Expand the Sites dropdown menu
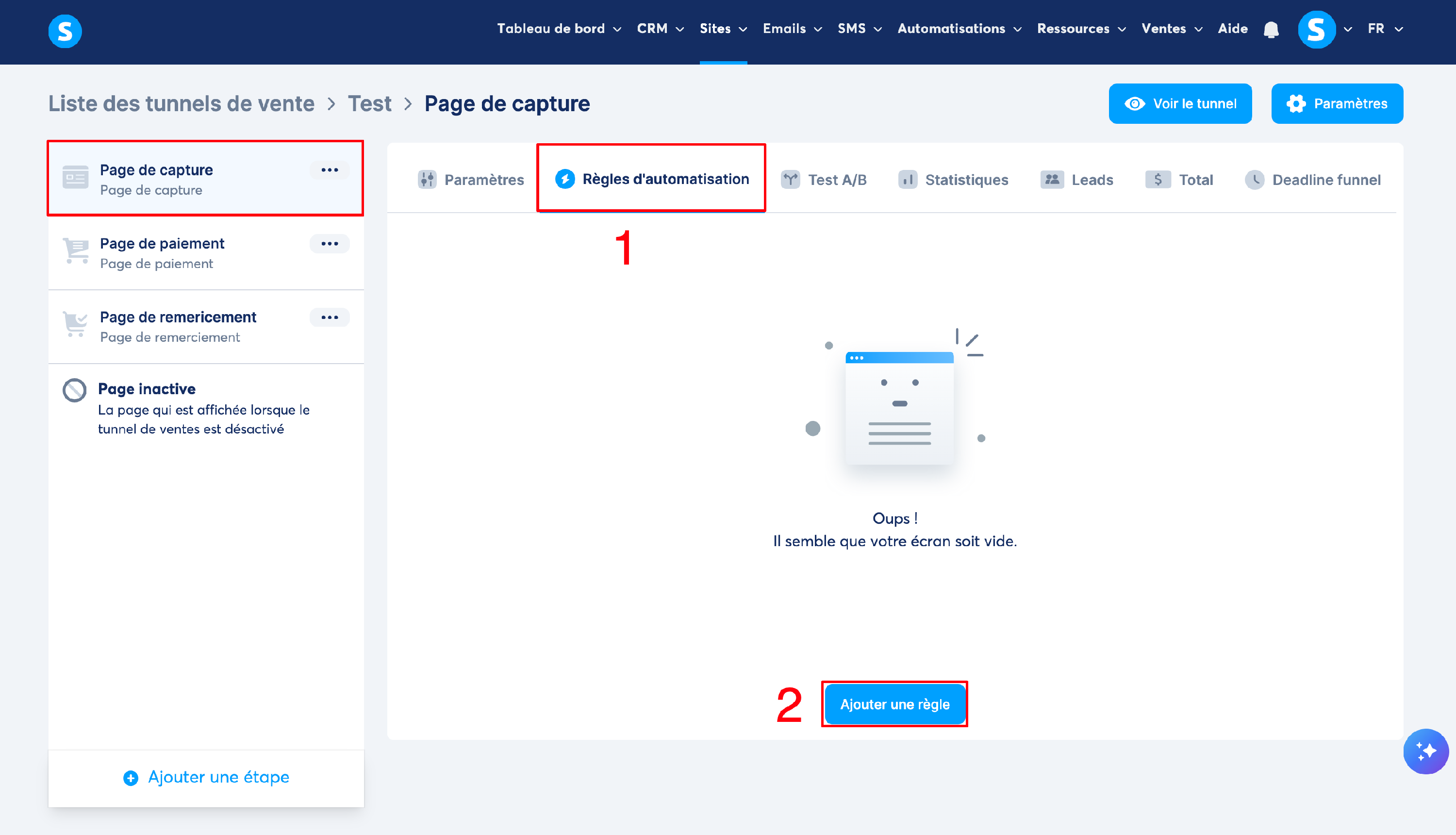The height and width of the screenshot is (835, 1456). (x=723, y=29)
